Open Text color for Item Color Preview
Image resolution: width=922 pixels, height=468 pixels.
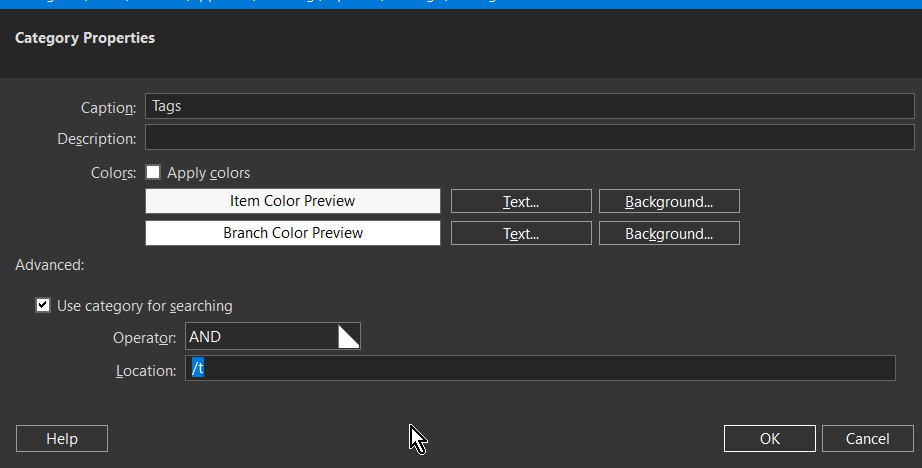click(x=521, y=201)
